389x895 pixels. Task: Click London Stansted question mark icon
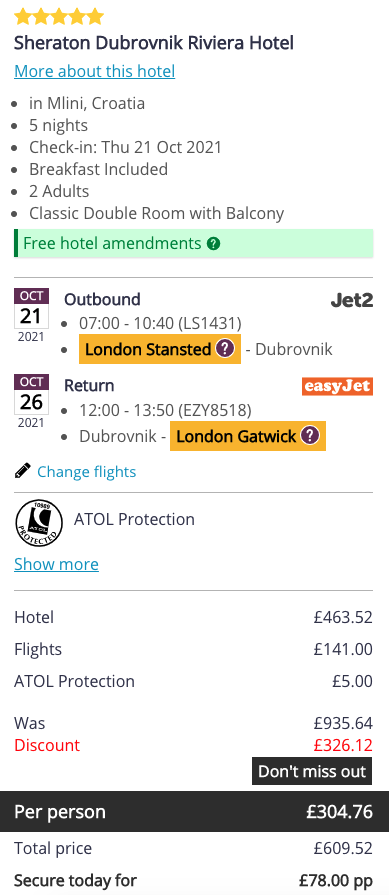tap(225, 349)
